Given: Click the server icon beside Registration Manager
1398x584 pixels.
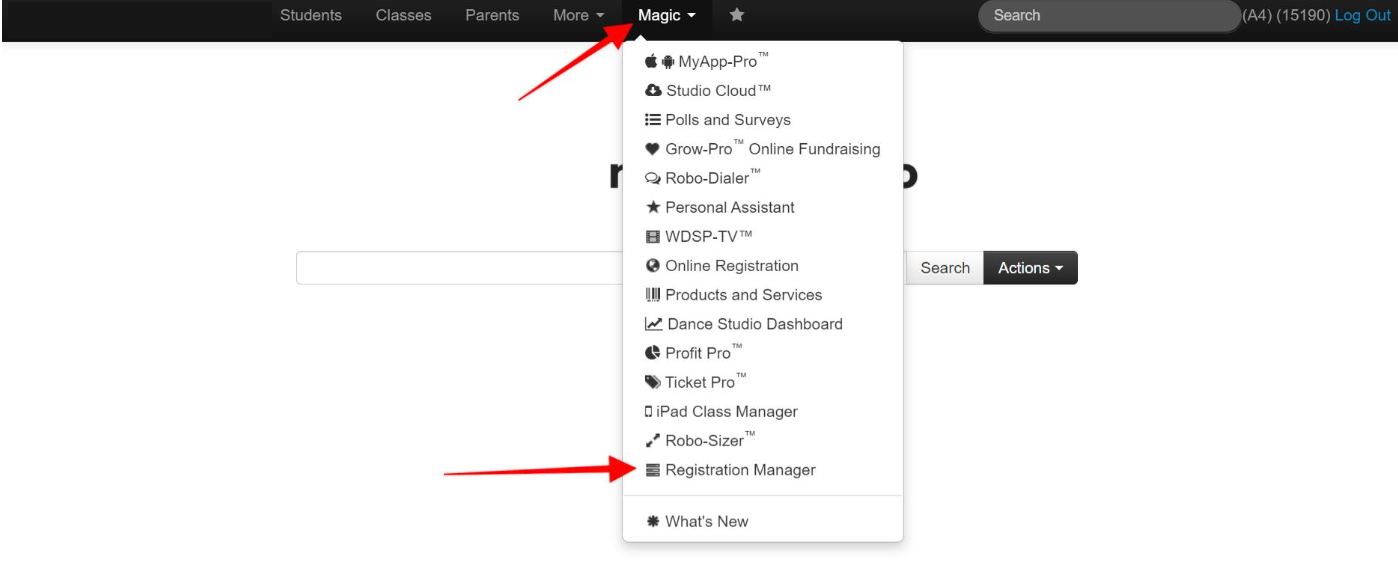Looking at the screenshot, I should [x=653, y=470].
